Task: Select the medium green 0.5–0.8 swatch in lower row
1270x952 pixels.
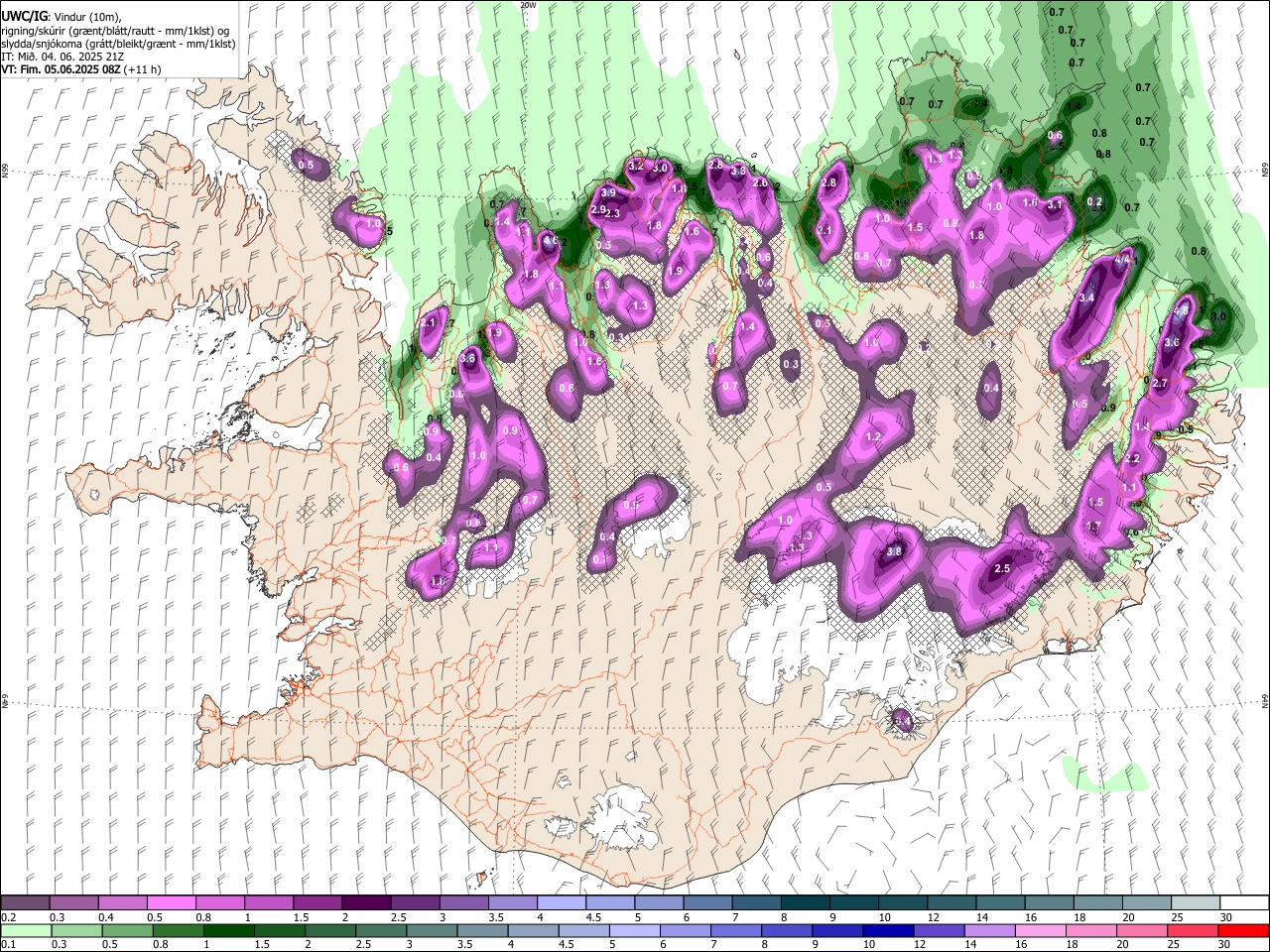Action: coord(127,931)
